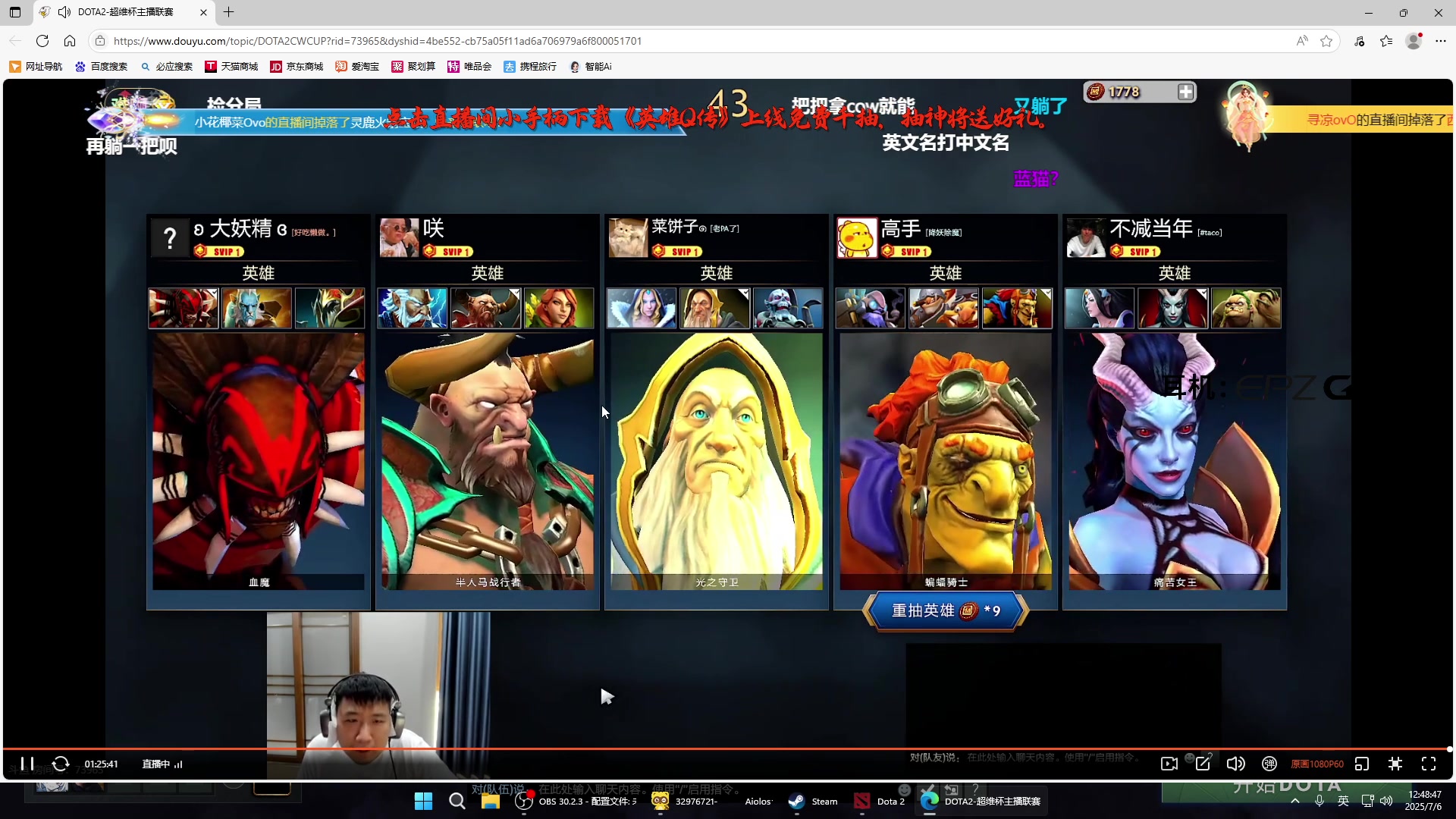This screenshot has width=1456, height=819.
Task: Select the first hero icon under 不减当年
Action: (x=1100, y=308)
